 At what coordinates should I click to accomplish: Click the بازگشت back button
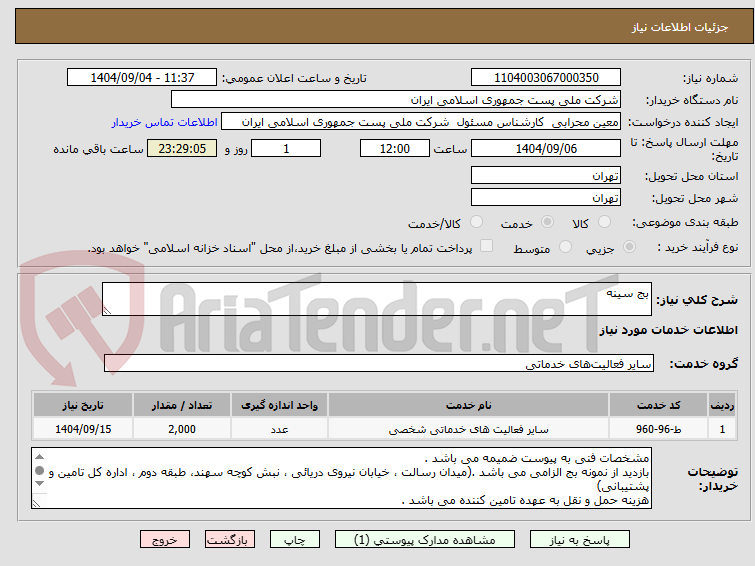tap(230, 540)
